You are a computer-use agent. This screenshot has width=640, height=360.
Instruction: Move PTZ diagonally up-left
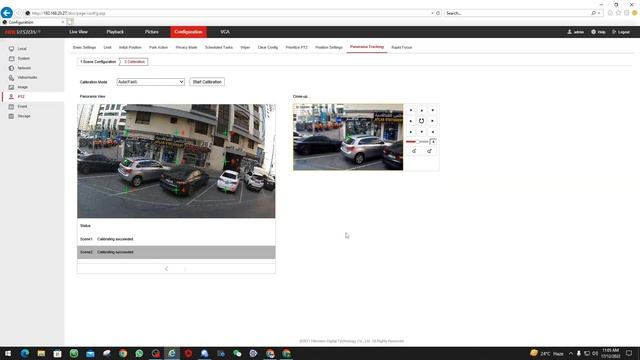[x=411, y=110]
